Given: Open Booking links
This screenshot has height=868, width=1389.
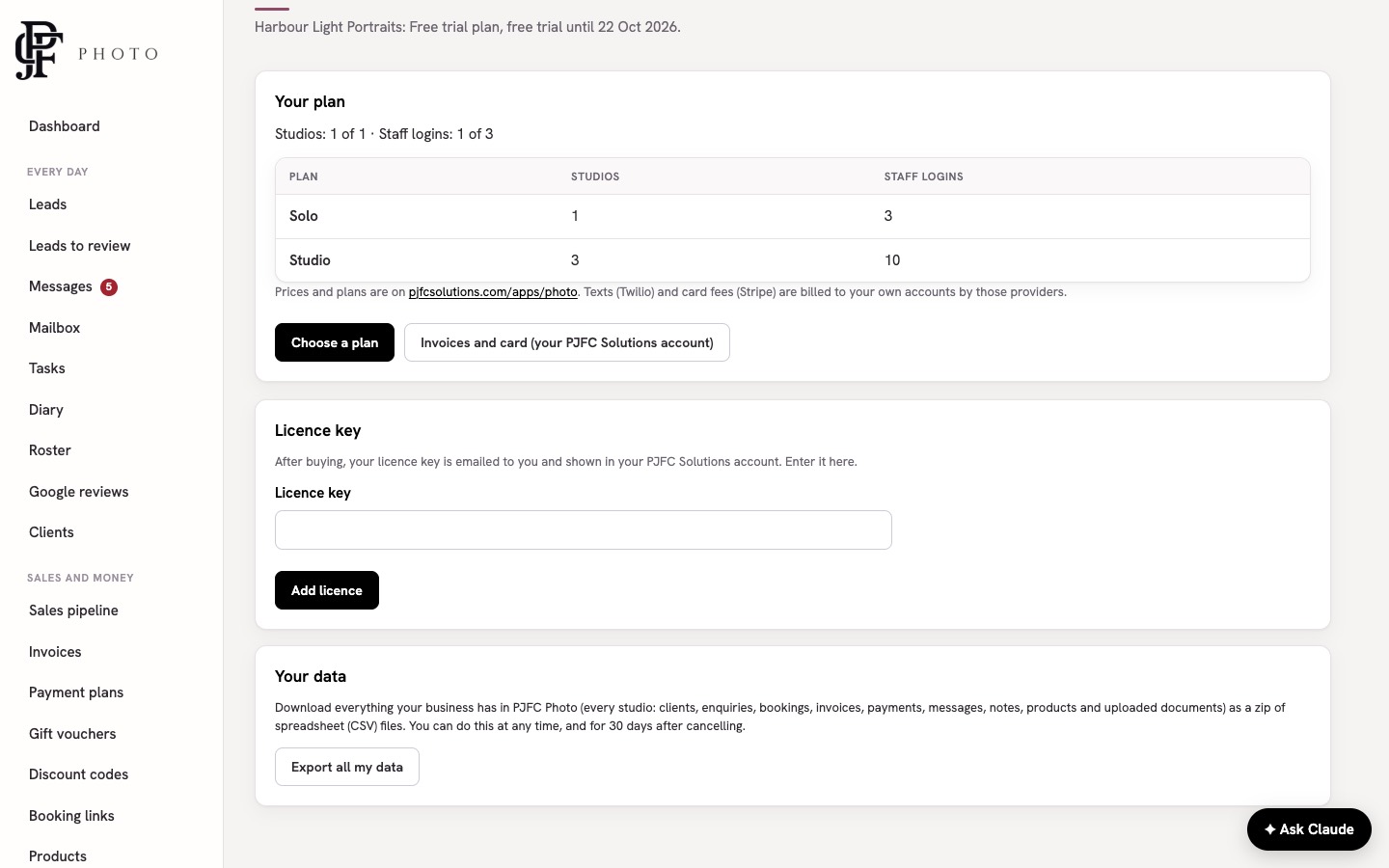Looking at the screenshot, I should pos(72,816).
